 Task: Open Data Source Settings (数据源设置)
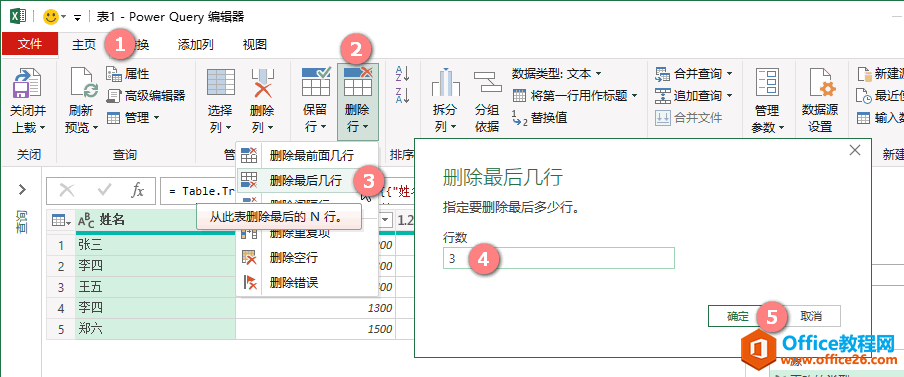tap(820, 101)
